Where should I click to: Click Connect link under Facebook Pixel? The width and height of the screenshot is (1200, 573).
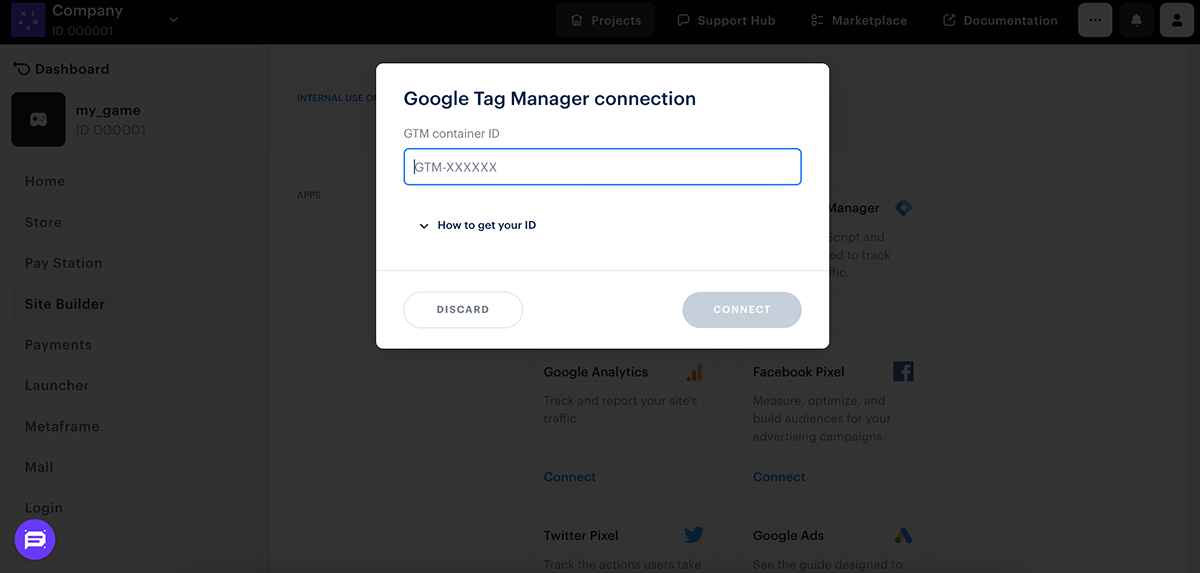(779, 477)
